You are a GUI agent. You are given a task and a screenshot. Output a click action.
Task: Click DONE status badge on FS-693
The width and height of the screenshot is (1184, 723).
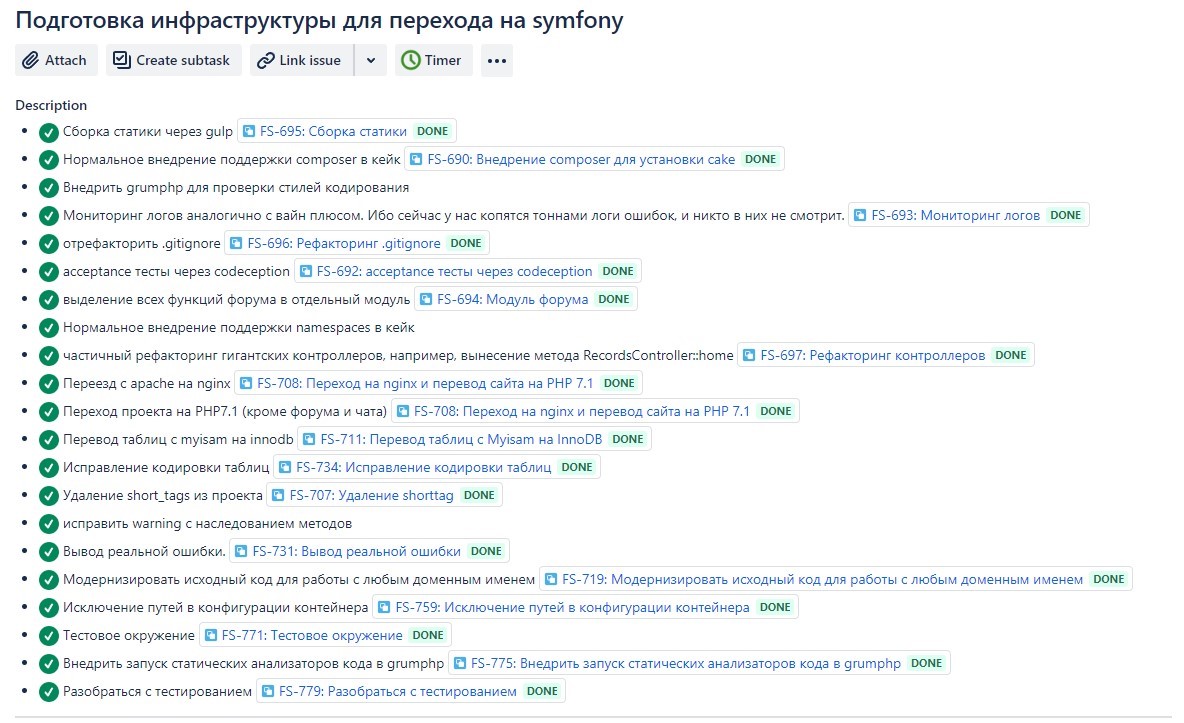[1065, 215]
